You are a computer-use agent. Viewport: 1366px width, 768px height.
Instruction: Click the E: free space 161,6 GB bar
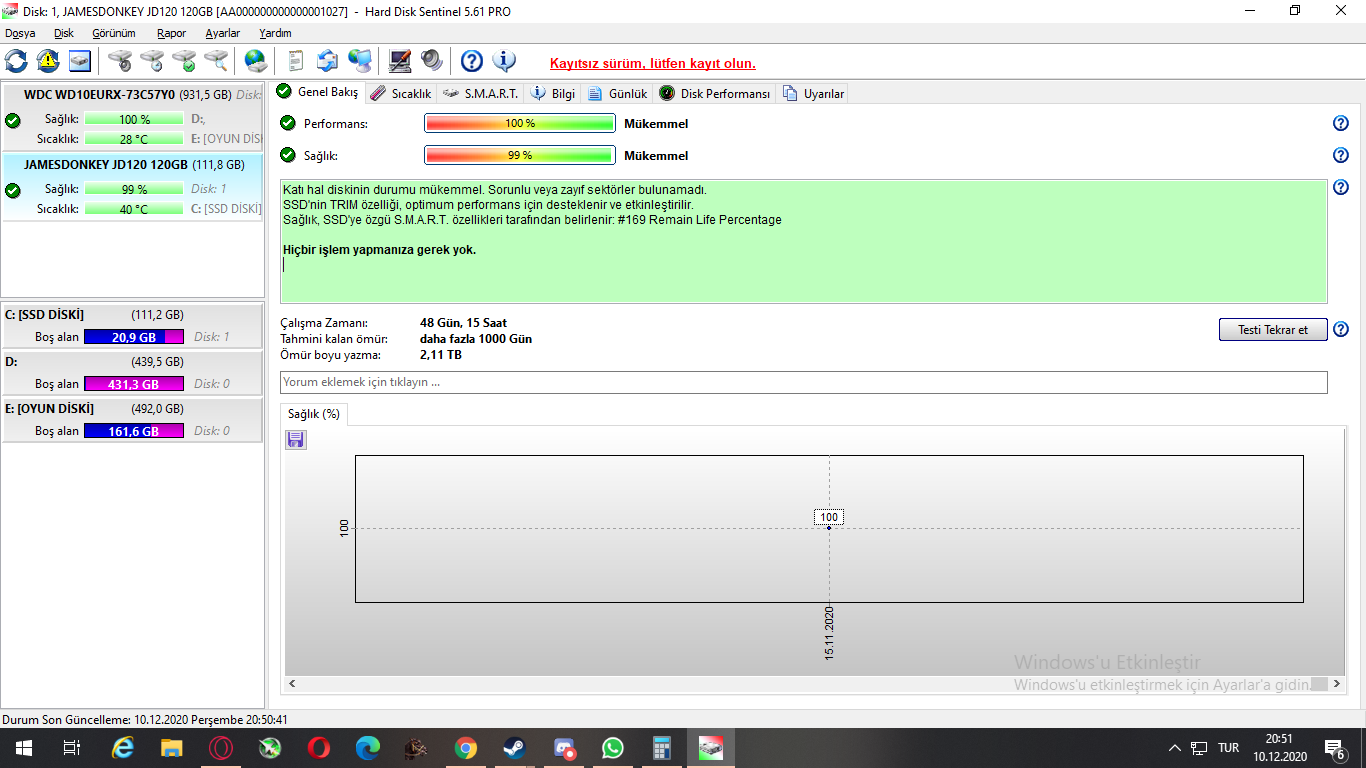click(x=134, y=431)
